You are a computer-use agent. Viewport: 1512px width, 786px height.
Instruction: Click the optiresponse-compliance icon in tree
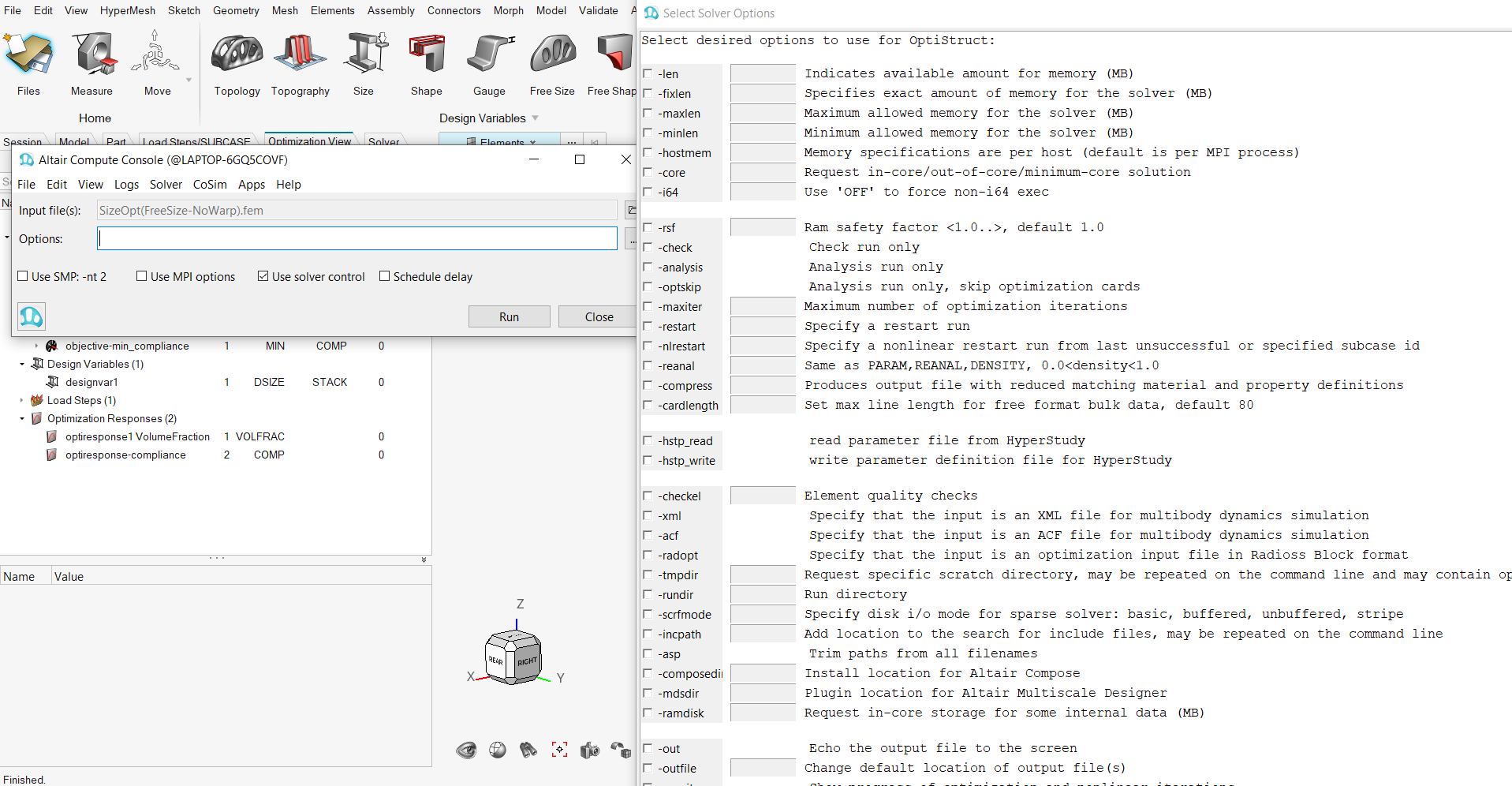coord(52,455)
